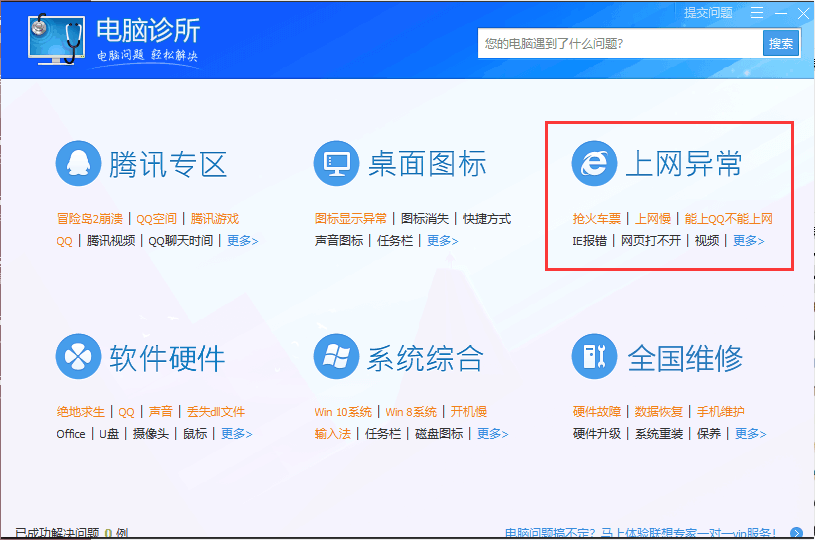Open the Internet Explorer 上网异常 icon
The height and width of the screenshot is (540, 815).
(x=594, y=163)
